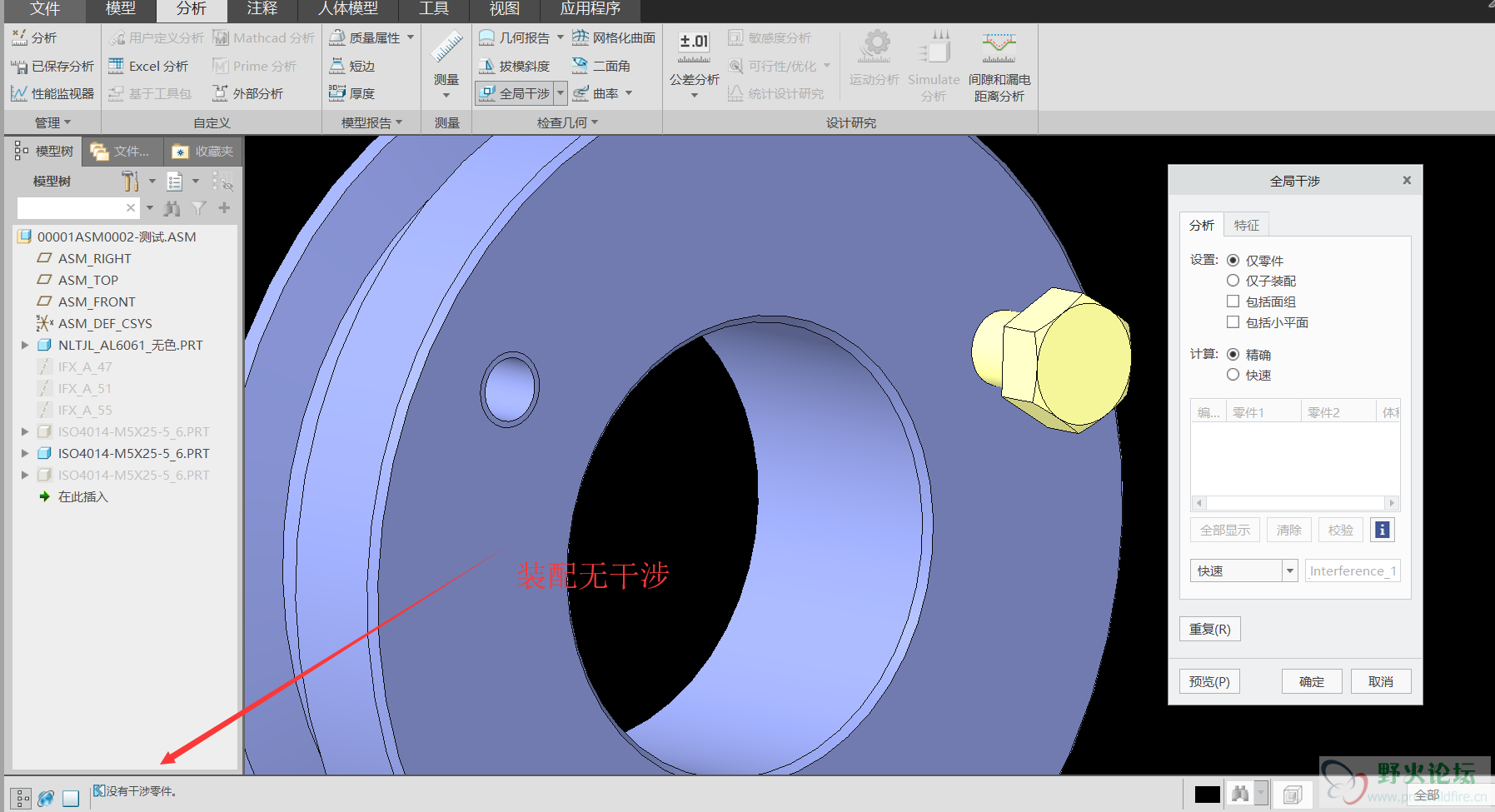Click the tree columns list icon

click(x=174, y=181)
